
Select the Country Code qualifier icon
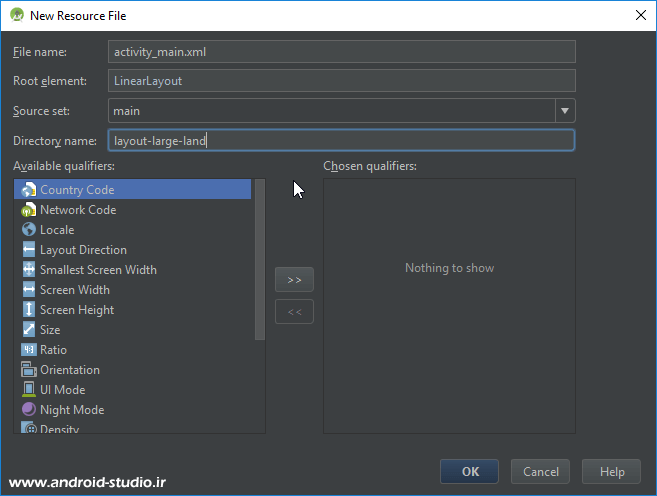tap(28, 190)
